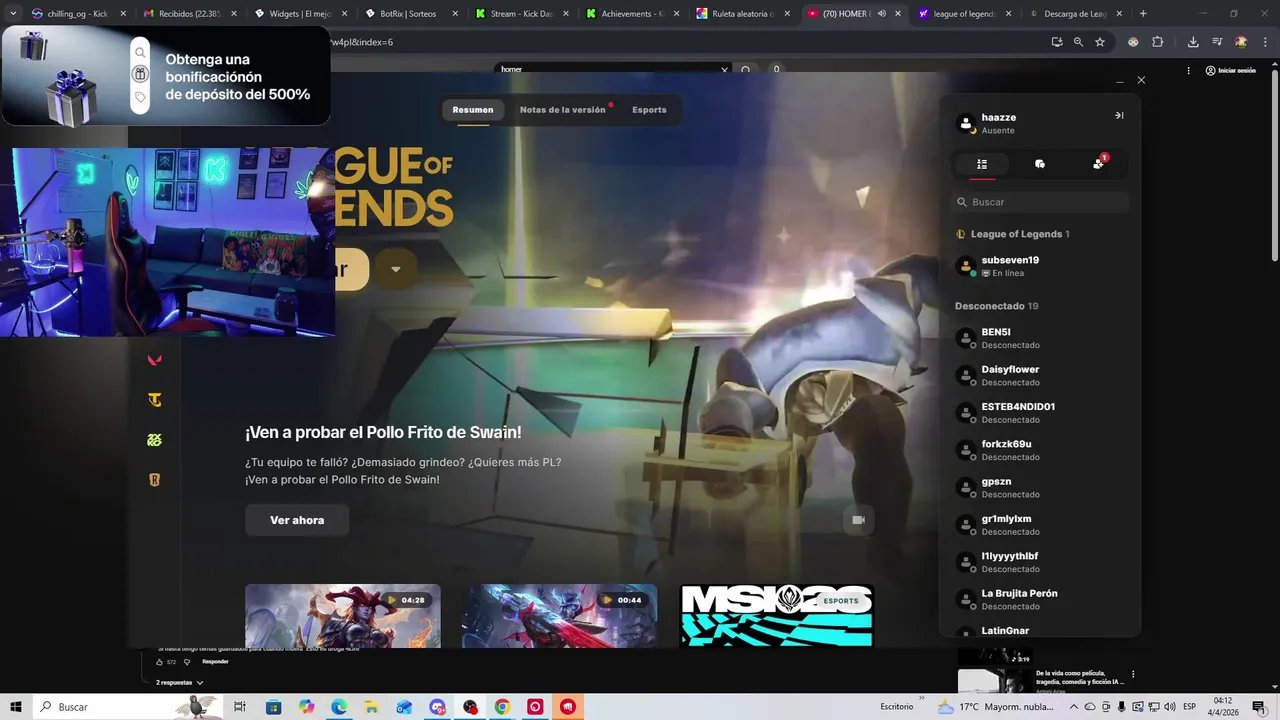This screenshot has height=720, width=1280.
Task: Mute the HOMER tab speaker icon
Action: pyautogui.click(x=881, y=14)
